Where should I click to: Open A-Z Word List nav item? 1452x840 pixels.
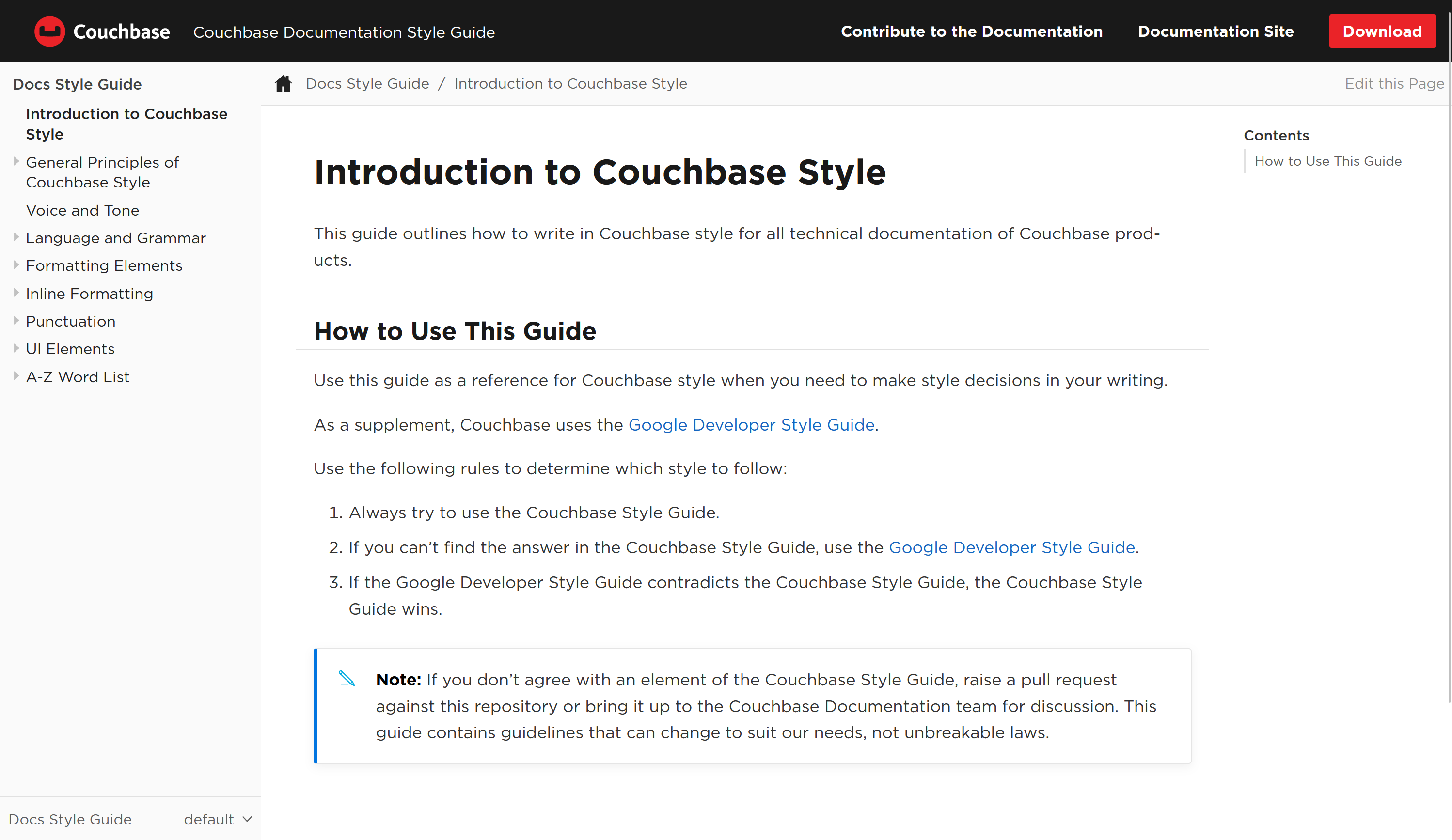point(78,377)
